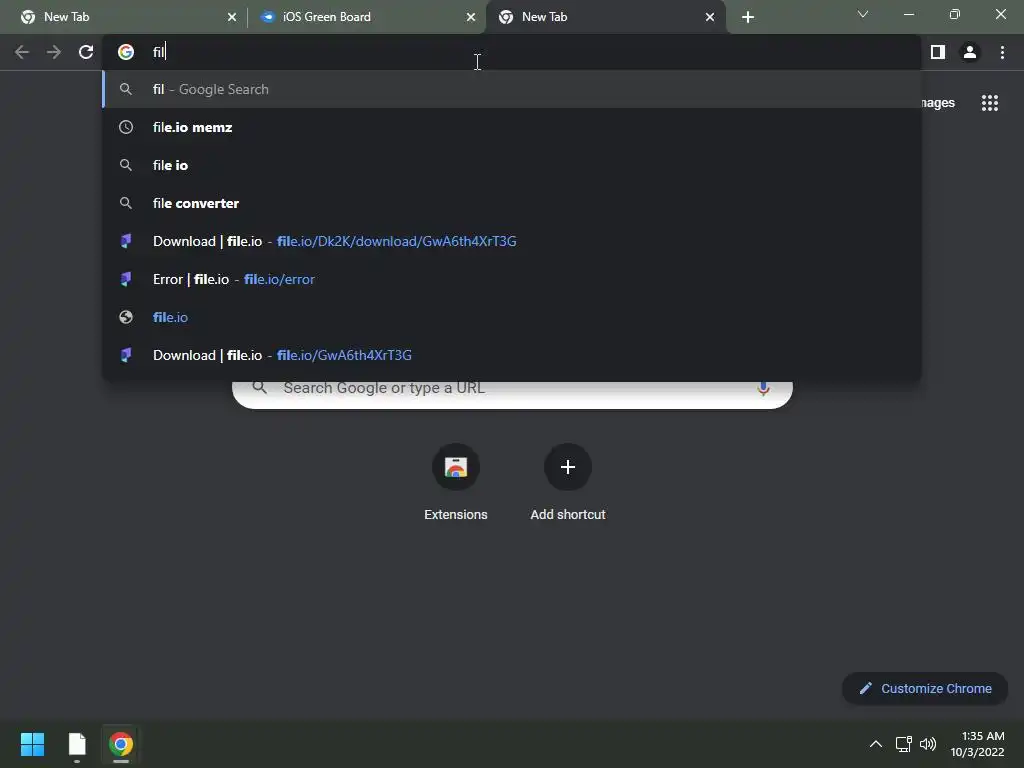Open the 'Error | file.io' suggestion
Image resolution: width=1024 pixels, height=768 pixels.
(512, 279)
